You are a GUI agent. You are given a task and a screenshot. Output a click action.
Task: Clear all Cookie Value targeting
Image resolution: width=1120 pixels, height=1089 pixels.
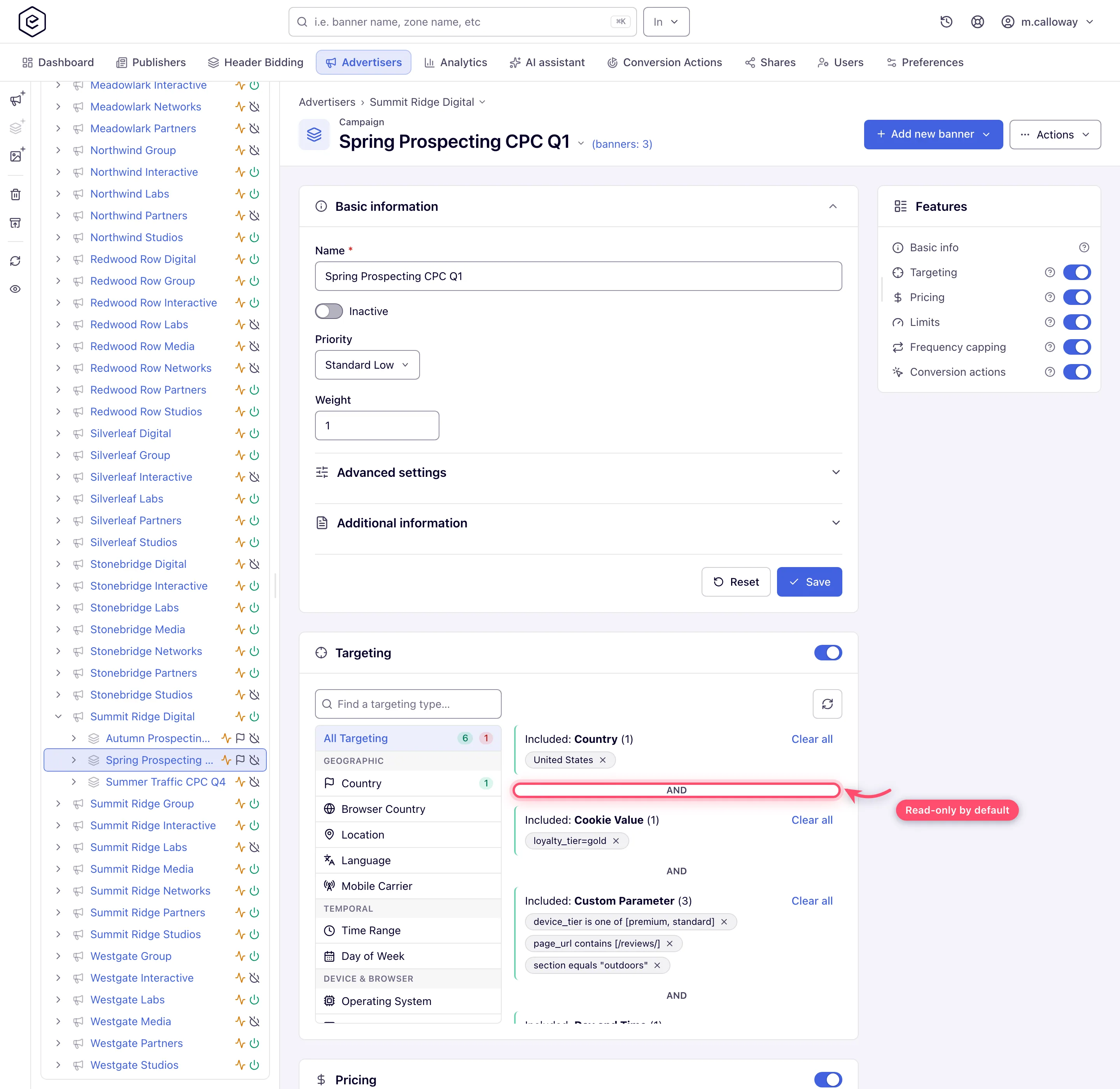pyautogui.click(x=812, y=819)
